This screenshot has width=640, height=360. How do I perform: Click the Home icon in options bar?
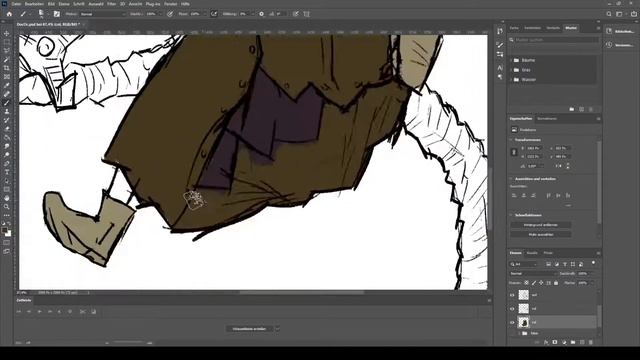[9, 14]
